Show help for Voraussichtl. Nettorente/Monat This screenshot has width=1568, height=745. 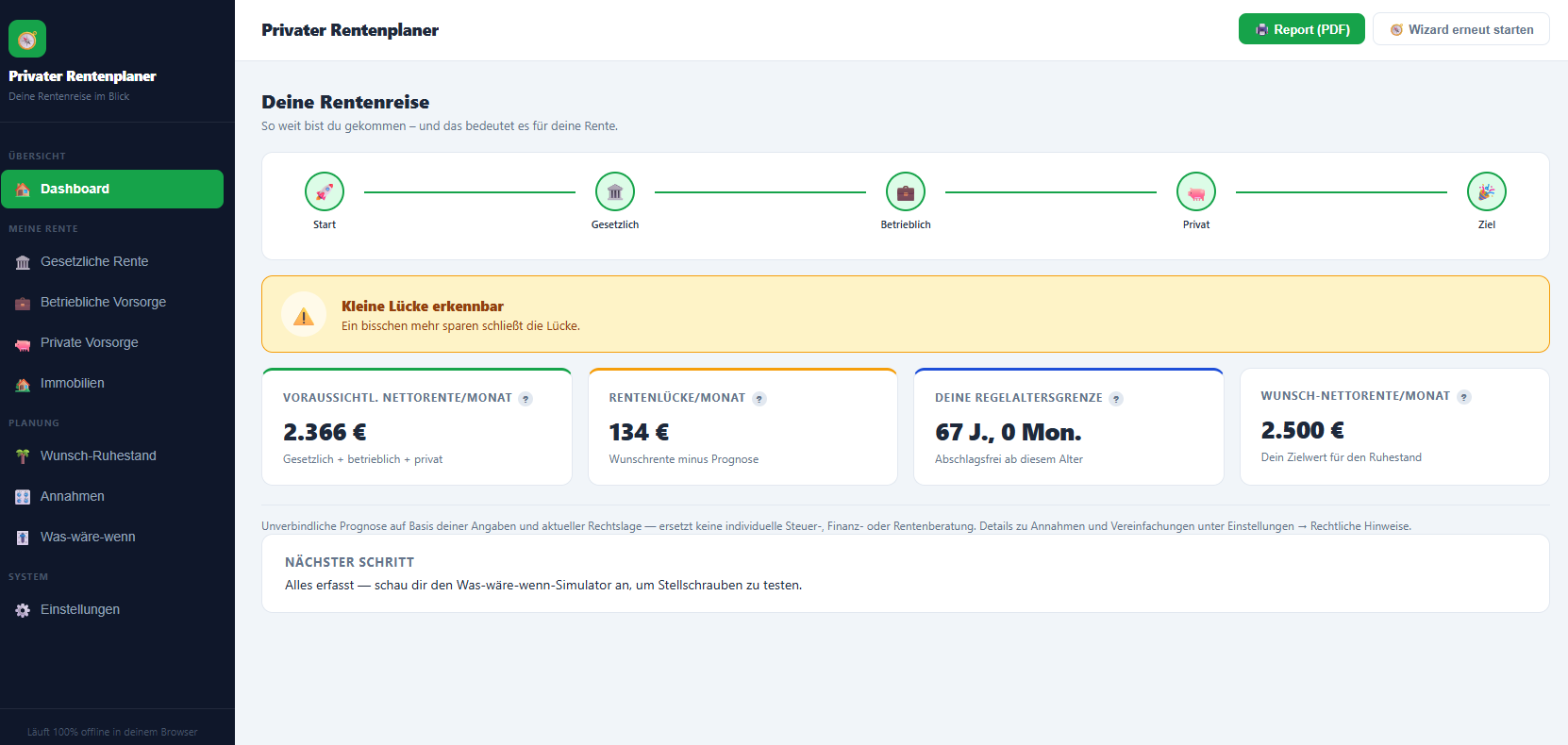click(x=525, y=399)
